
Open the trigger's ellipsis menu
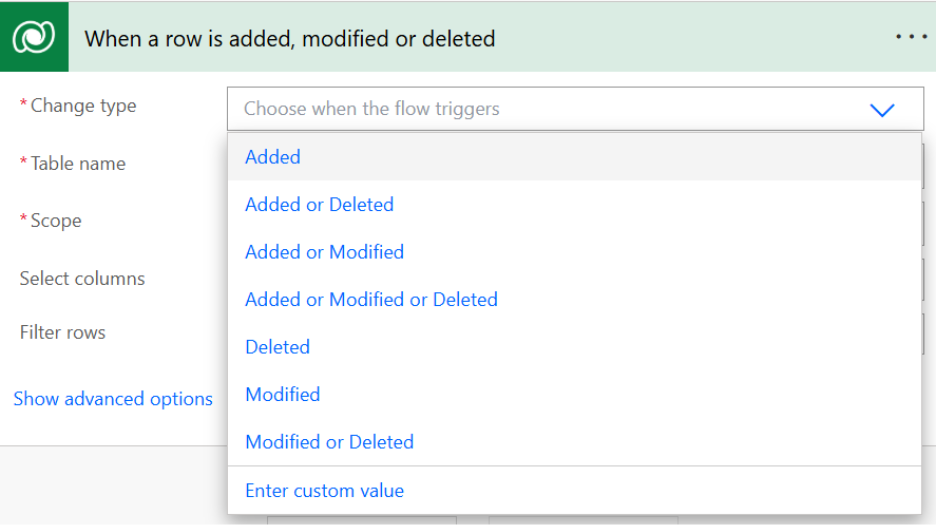[x=911, y=37]
